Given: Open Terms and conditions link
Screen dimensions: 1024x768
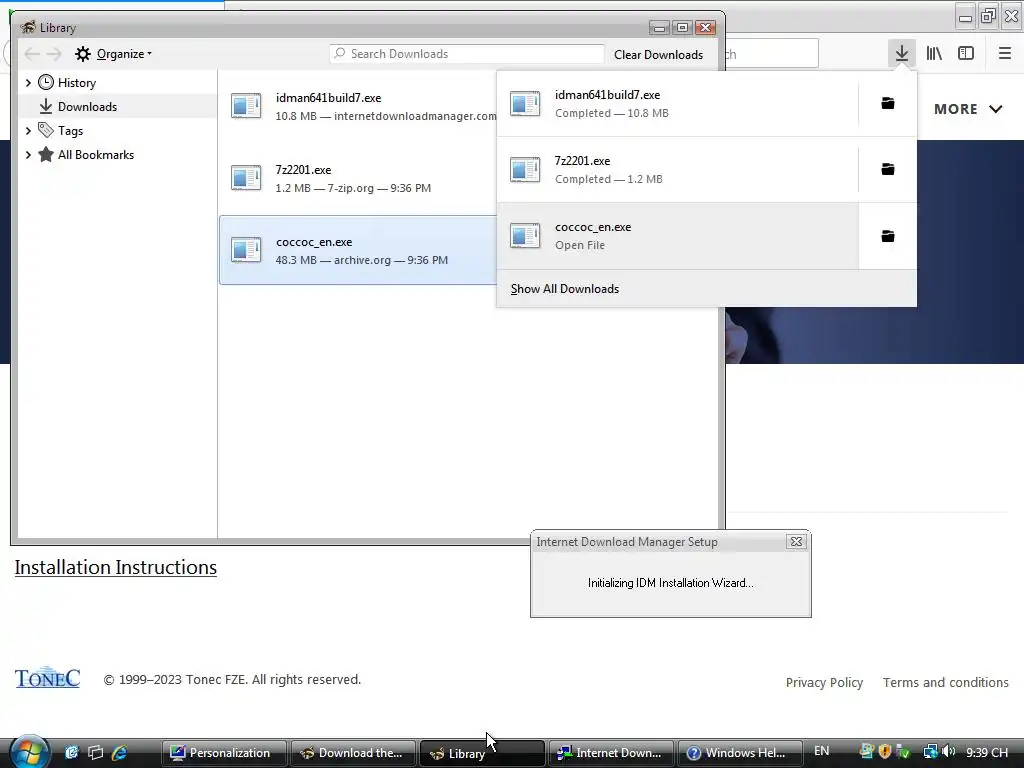Looking at the screenshot, I should pyautogui.click(x=946, y=682).
